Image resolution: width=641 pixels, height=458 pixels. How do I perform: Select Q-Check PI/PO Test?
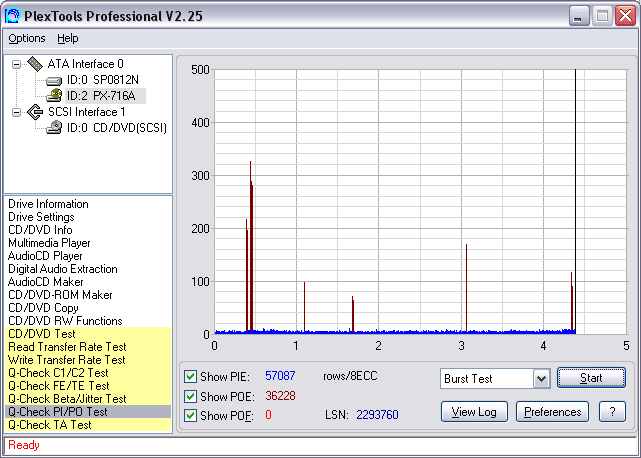pyautogui.click(x=88, y=412)
